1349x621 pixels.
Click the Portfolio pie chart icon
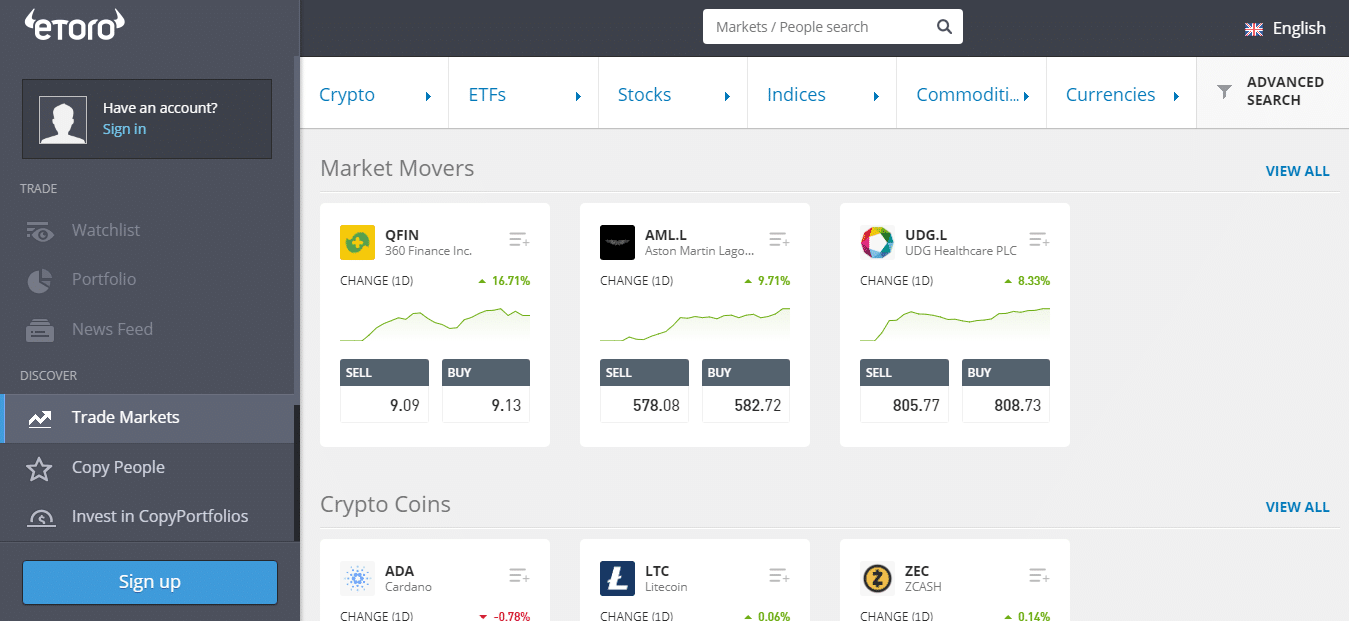coord(39,280)
